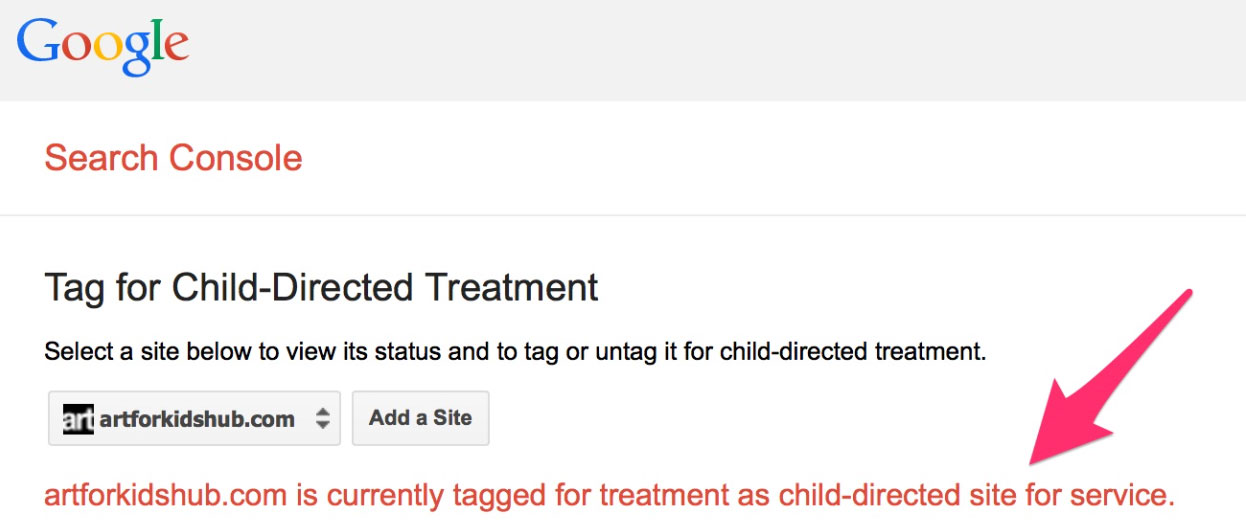Click the pink arrow's pointed tip
Viewport: 1246px width, 520px height.
[1038, 458]
